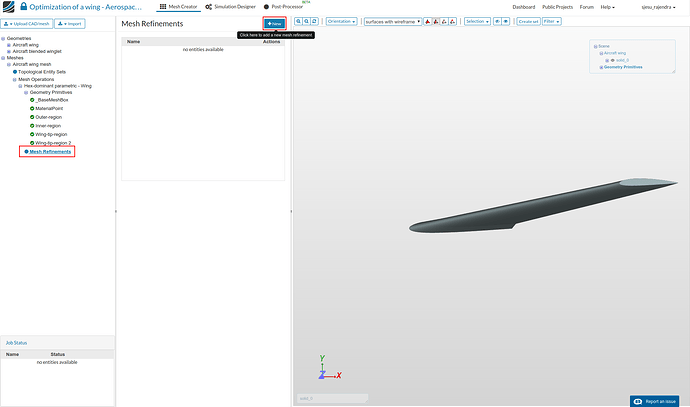Screen dimensions: 690x407
Task: Collapse Hex-dominant parametric - Wing node
Action: [x=20, y=86]
